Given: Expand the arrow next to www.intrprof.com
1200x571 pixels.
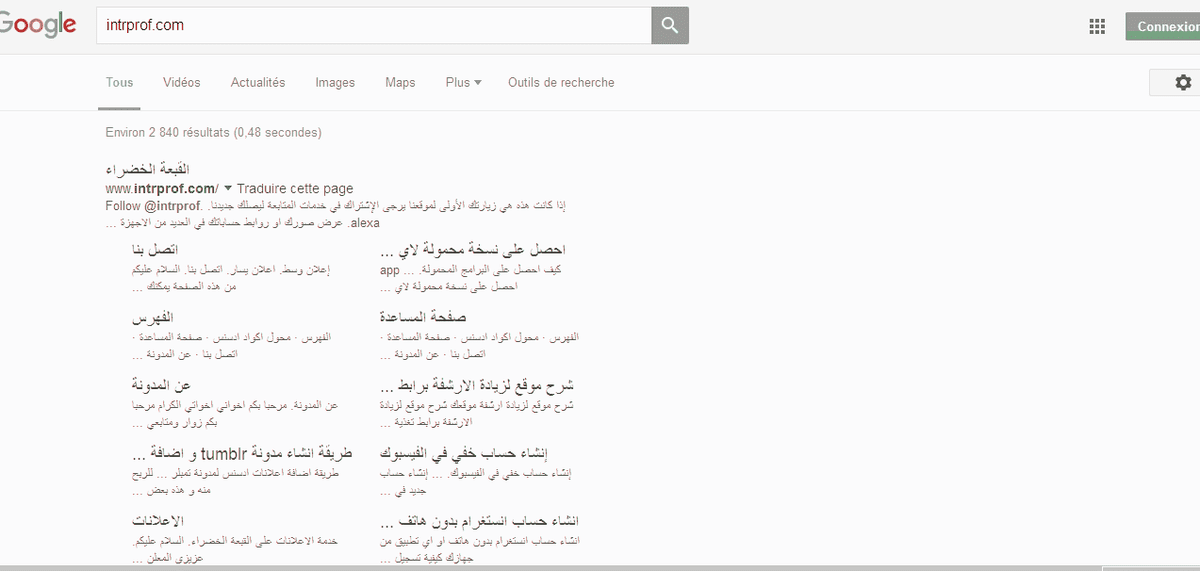Looking at the screenshot, I should [228, 188].
